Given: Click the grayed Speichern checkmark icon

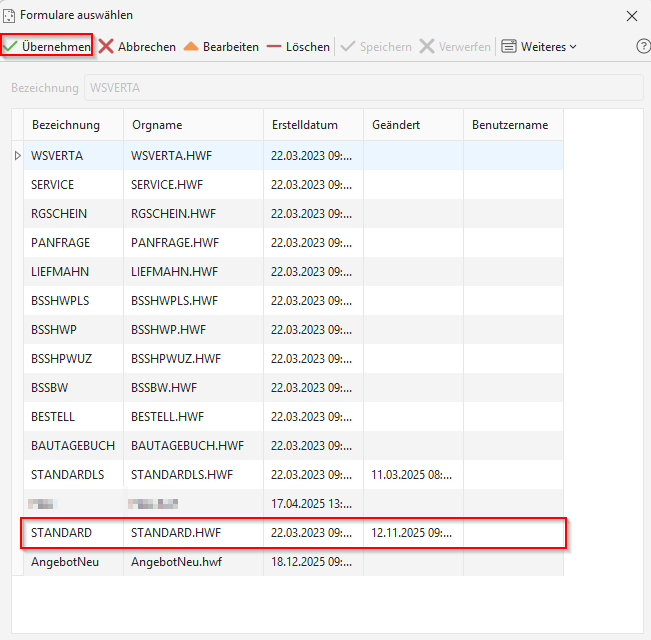Looking at the screenshot, I should pos(348,46).
